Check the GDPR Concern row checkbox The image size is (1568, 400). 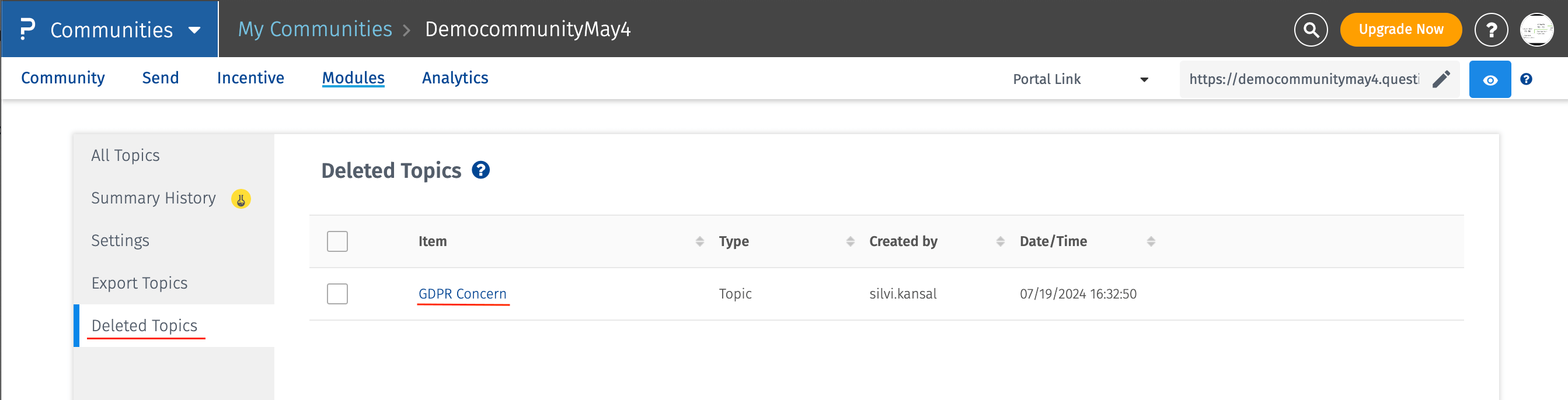click(337, 294)
